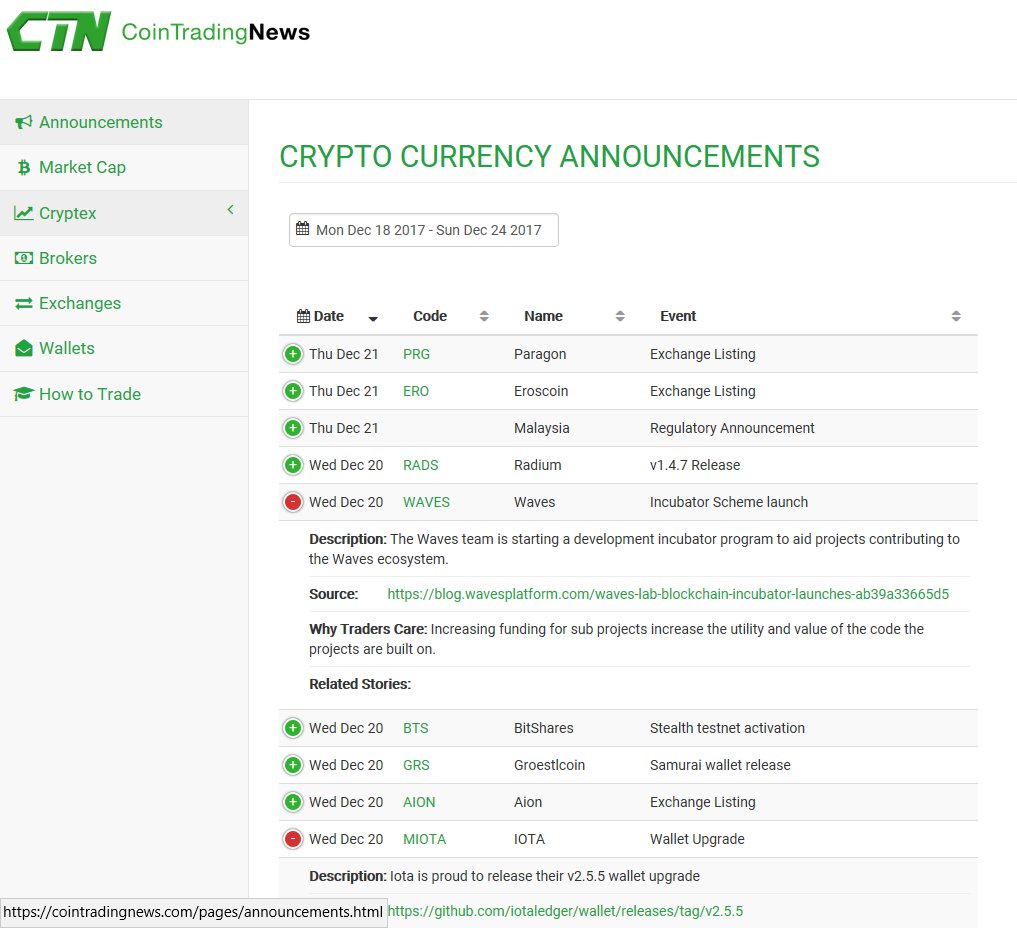Sort table by Name column arrows
This screenshot has width=1017, height=928.
620,316
